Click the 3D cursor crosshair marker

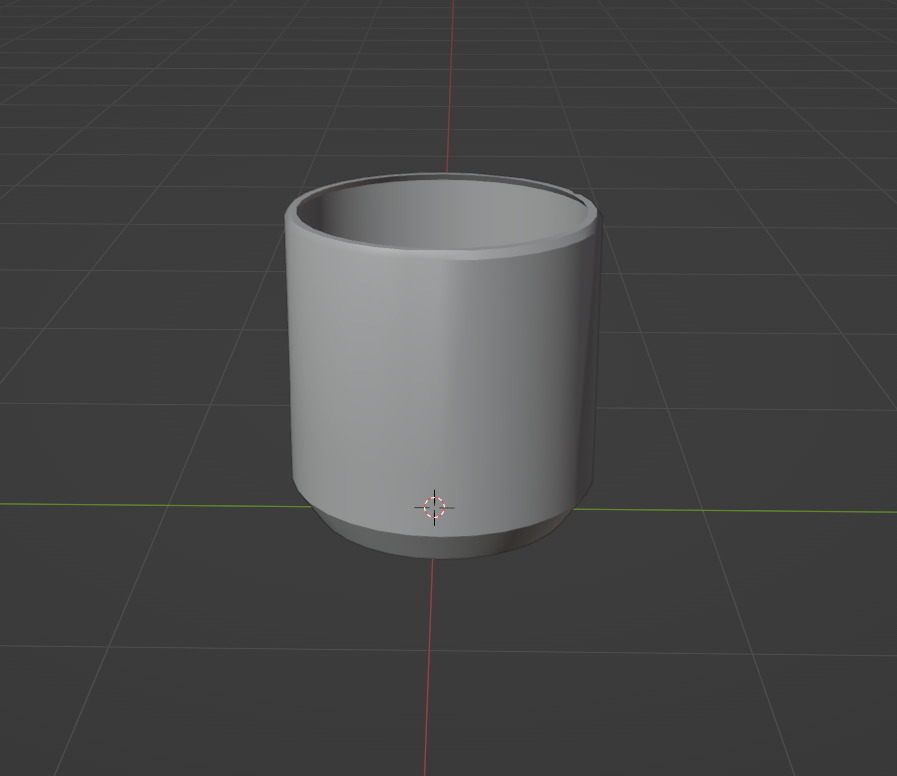pos(434,507)
